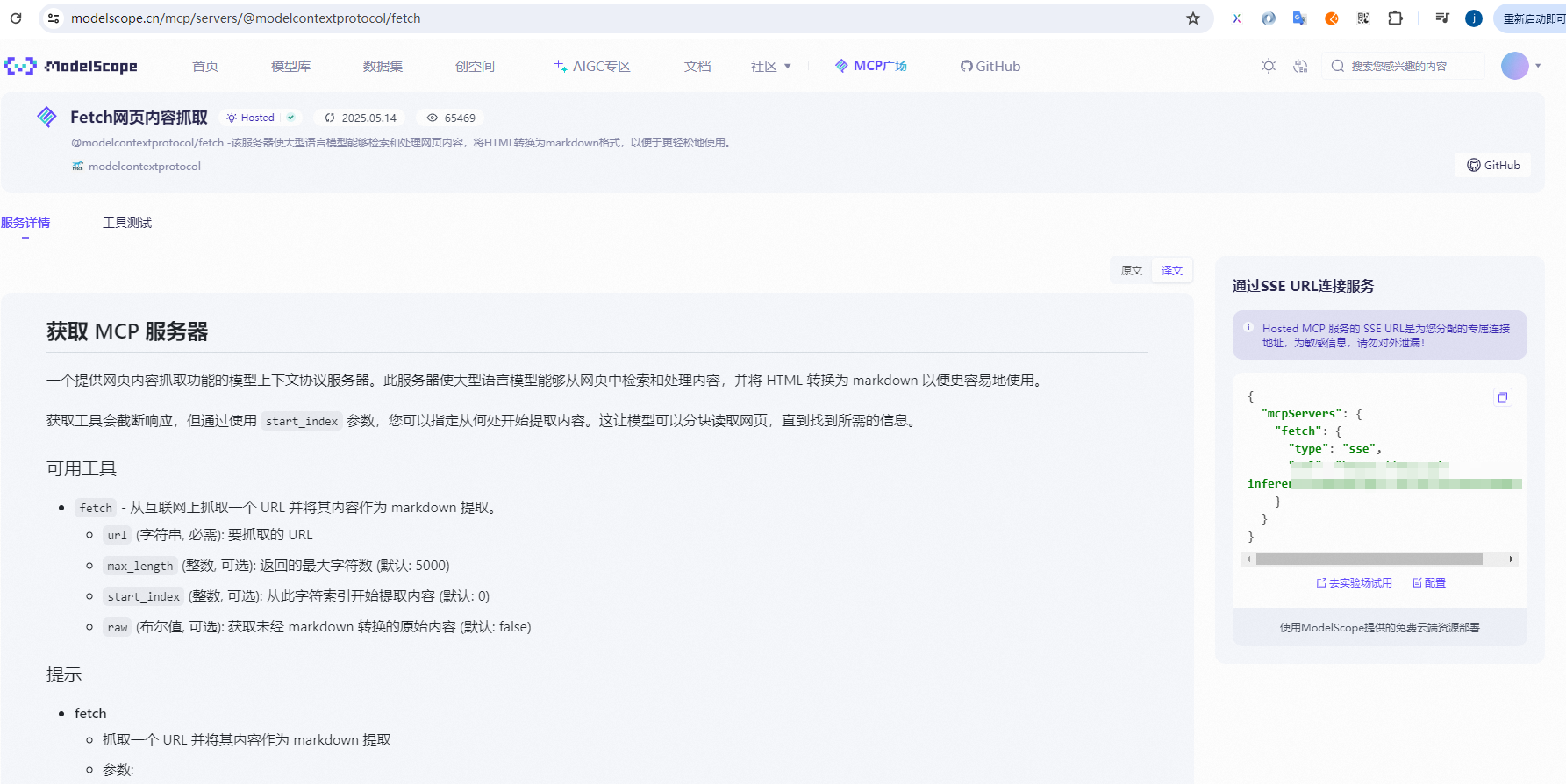Open the GitHub link in top navigation
This screenshot has width=1566, height=784.
point(990,66)
